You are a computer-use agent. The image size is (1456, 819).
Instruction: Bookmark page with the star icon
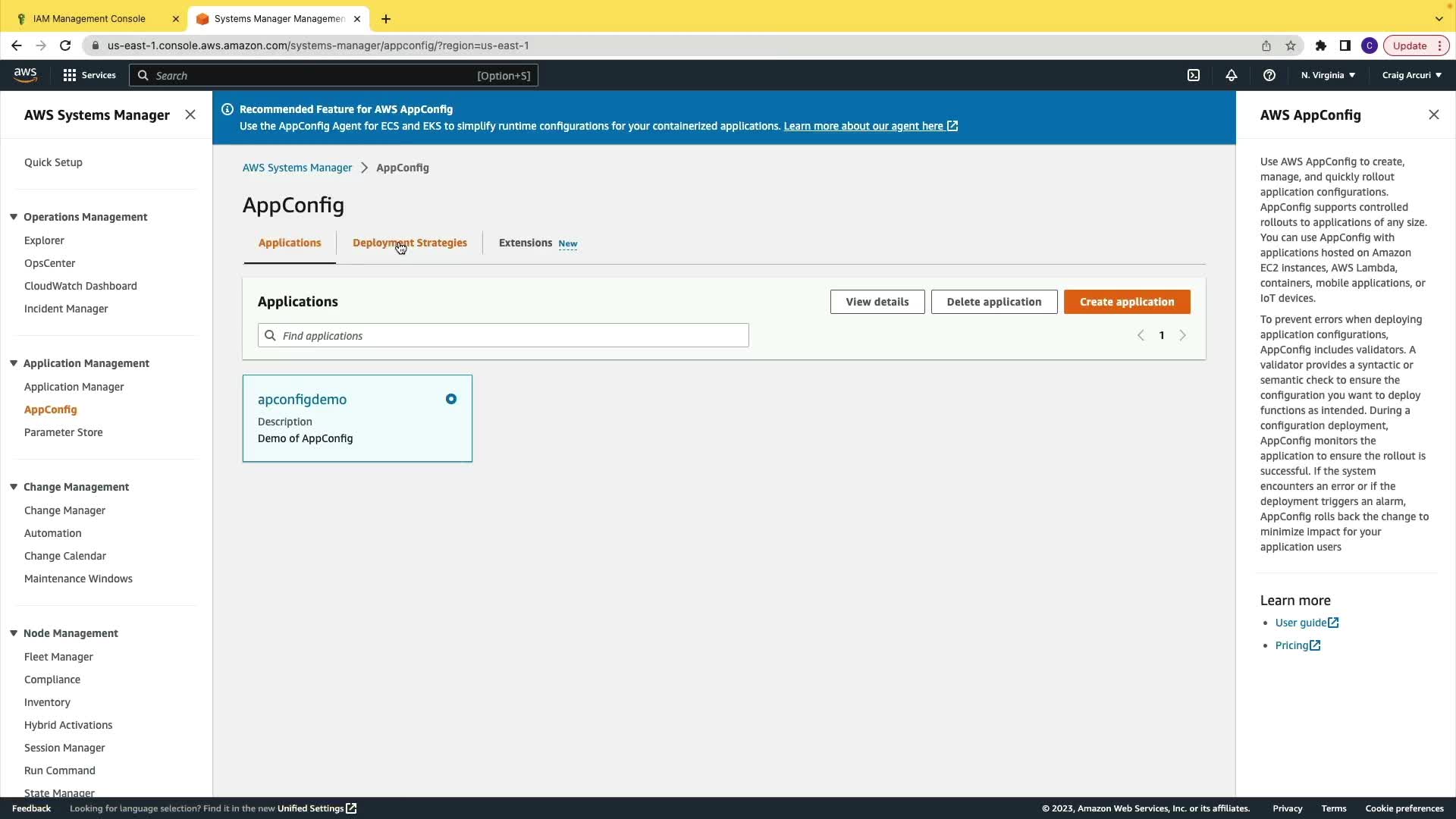point(1291,45)
